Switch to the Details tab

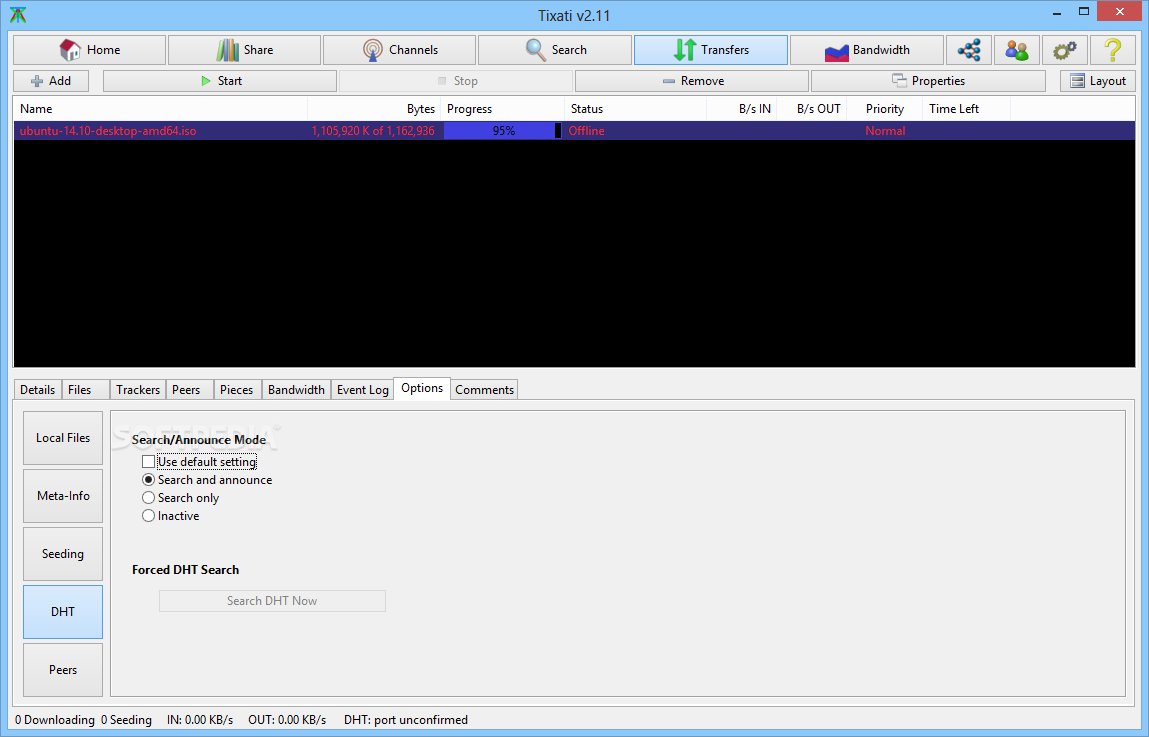[37, 390]
